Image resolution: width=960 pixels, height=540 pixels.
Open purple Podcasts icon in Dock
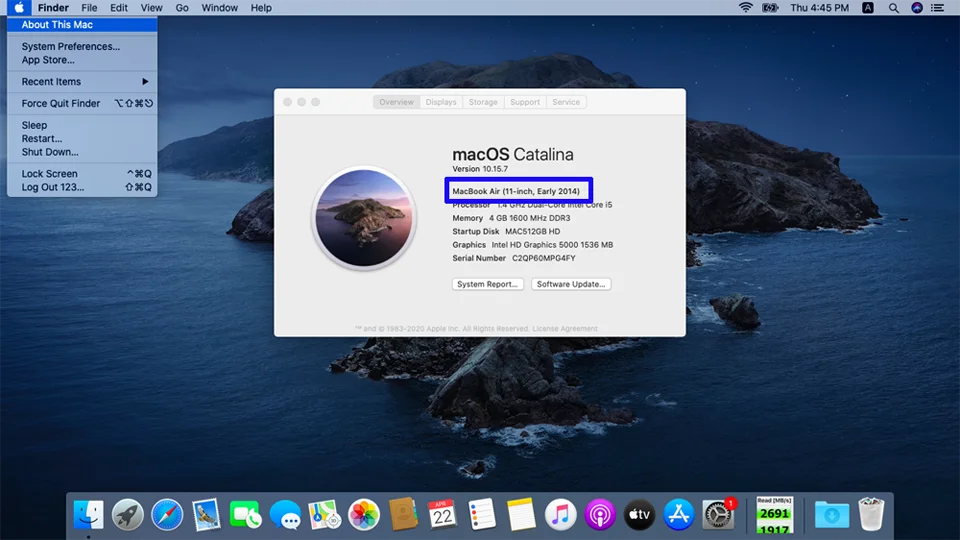tap(599, 514)
